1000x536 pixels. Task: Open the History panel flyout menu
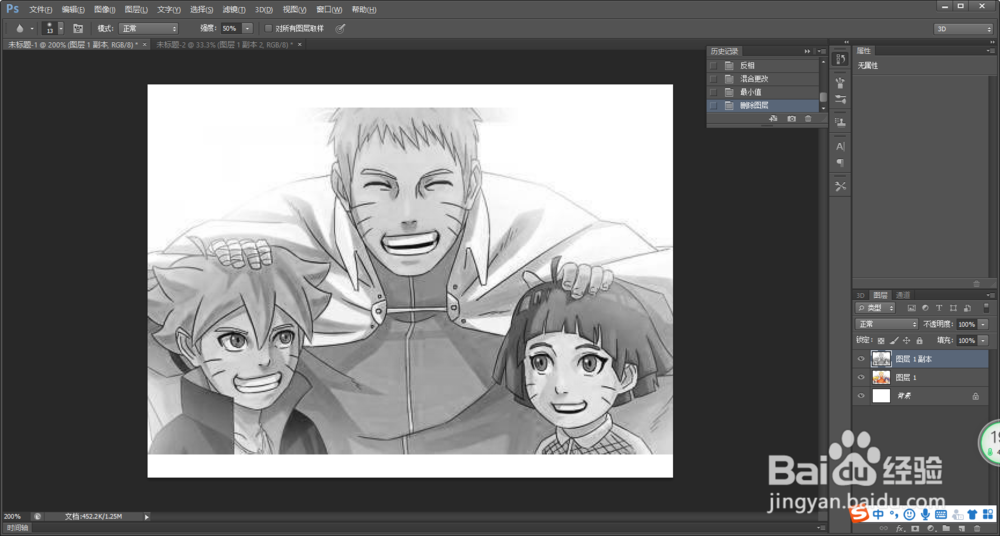coord(822,51)
